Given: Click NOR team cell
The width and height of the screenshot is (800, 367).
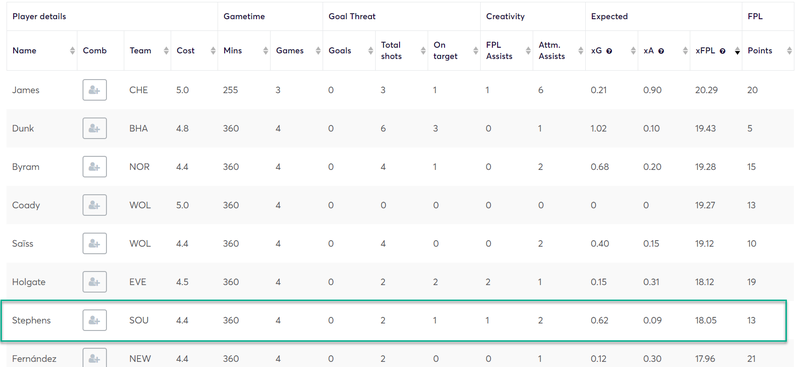Looking at the screenshot, I should [x=139, y=167].
